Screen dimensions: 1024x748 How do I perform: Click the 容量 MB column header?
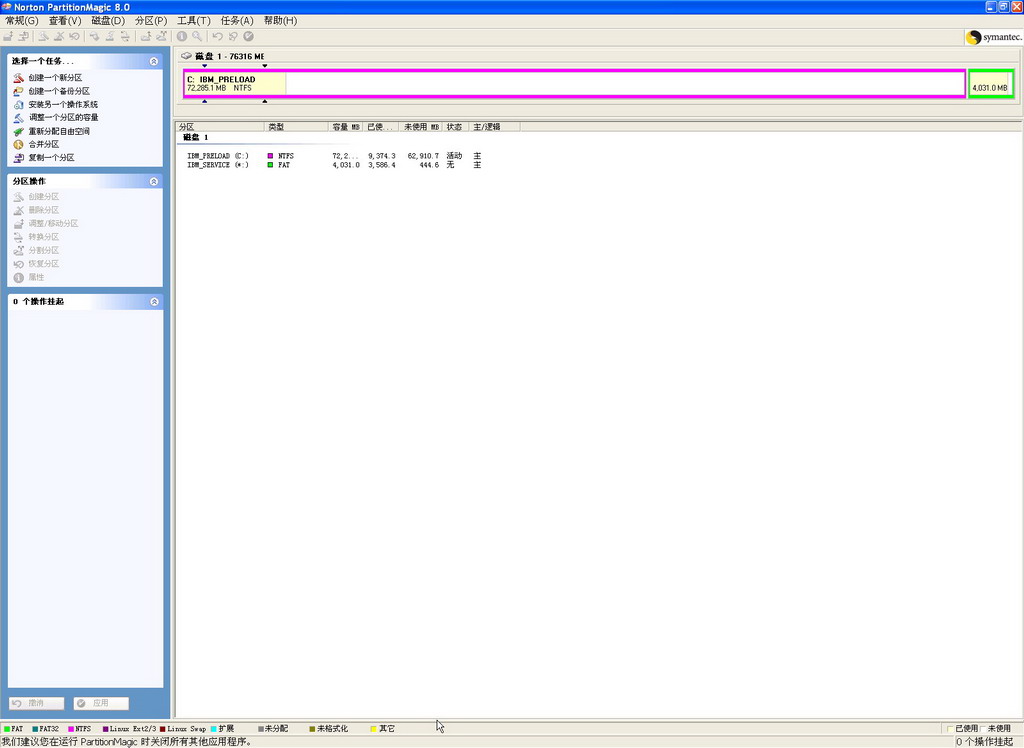(x=345, y=127)
